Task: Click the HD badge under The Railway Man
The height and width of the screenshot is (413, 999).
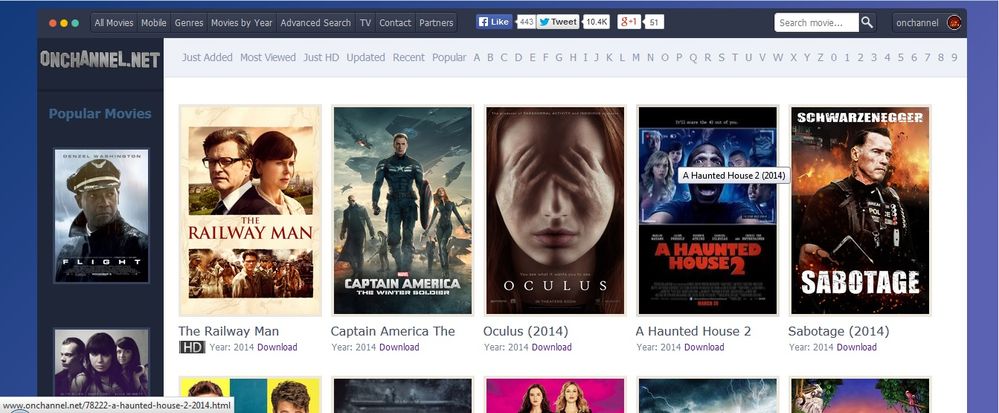Action: 192,347
